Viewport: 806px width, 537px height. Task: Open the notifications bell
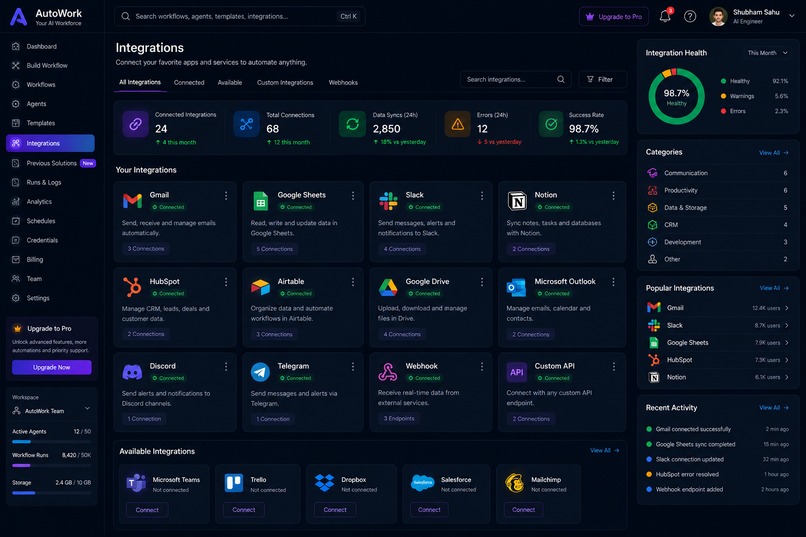click(x=665, y=16)
